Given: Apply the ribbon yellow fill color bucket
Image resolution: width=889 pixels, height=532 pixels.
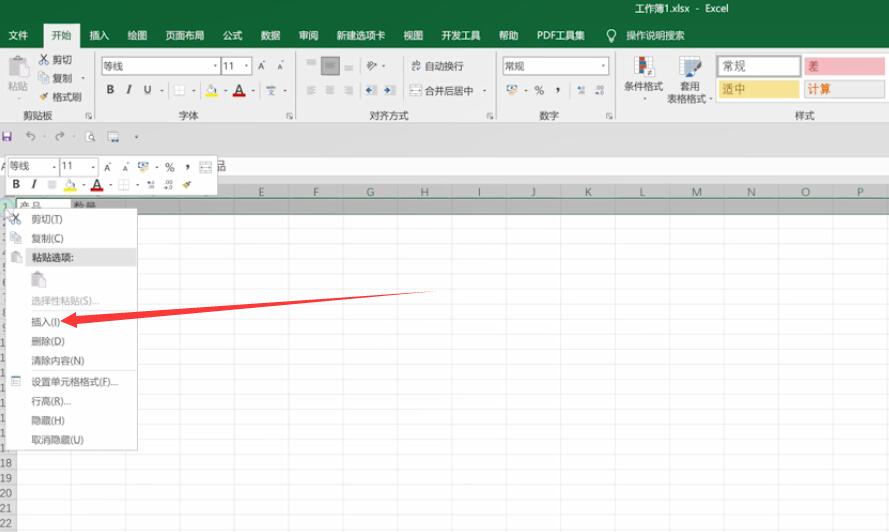Looking at the screenshot, I should [x=211, y=90].
